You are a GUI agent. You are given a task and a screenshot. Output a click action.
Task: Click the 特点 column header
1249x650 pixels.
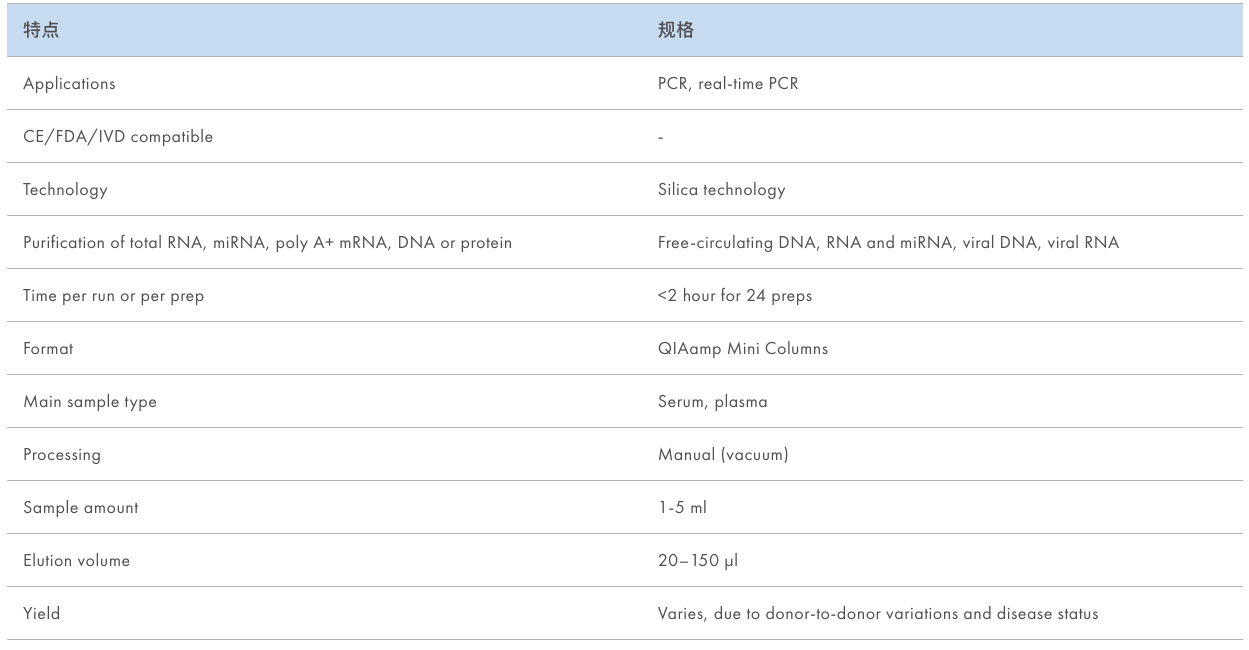[x=41, y=31]
